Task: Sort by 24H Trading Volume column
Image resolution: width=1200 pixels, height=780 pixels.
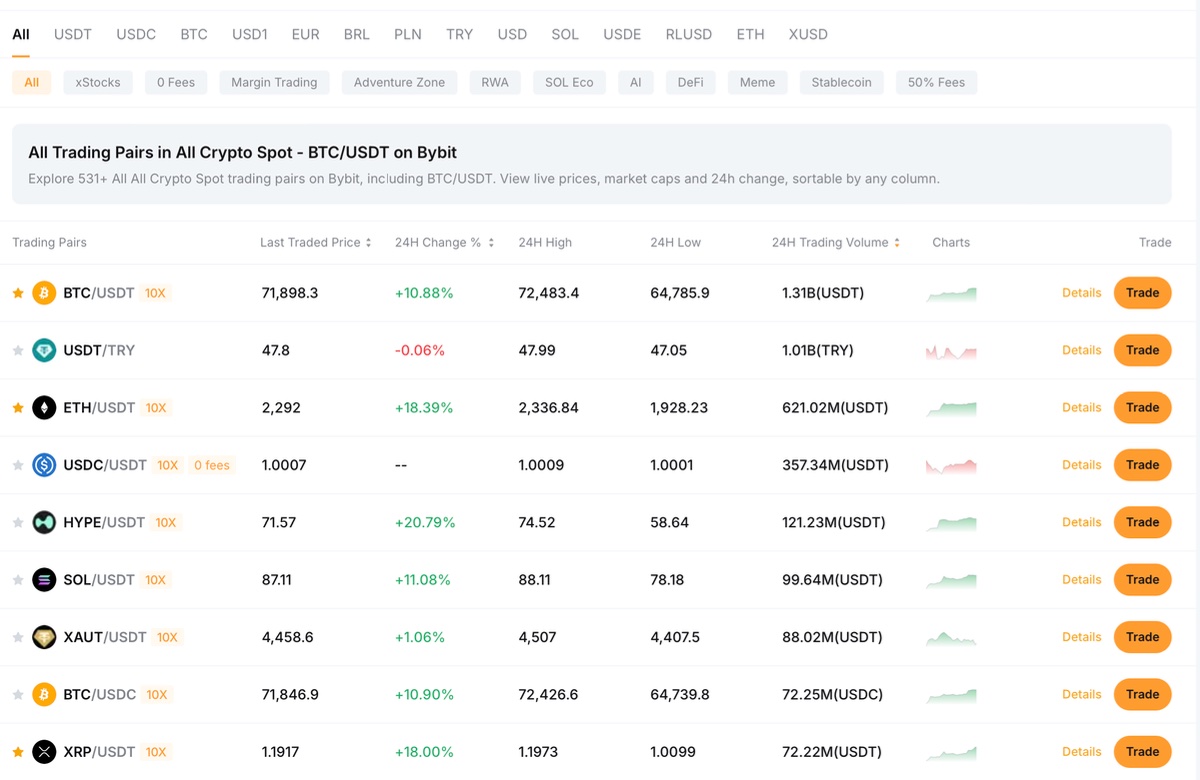Action: (836, 242)
